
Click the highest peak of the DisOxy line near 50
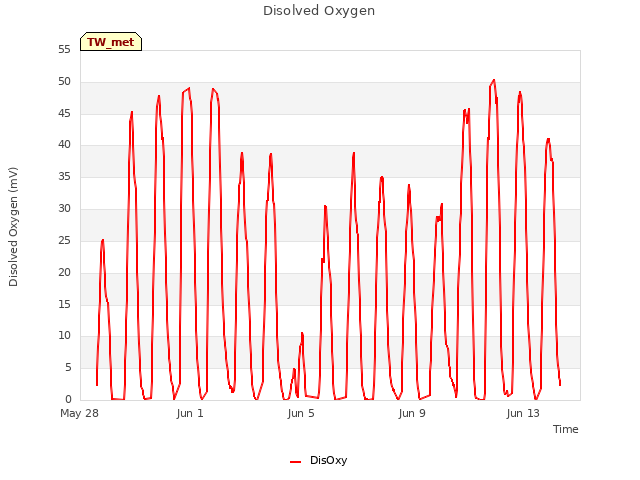[x=494, y=80]
